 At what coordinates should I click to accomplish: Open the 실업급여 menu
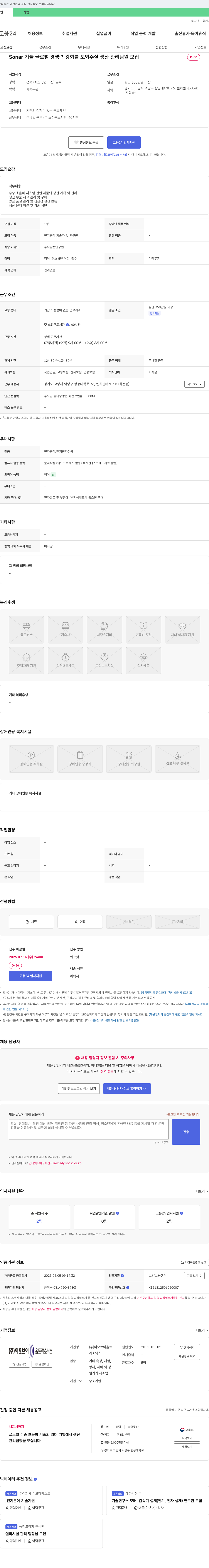pyautogui.click(x=104, y=34)
